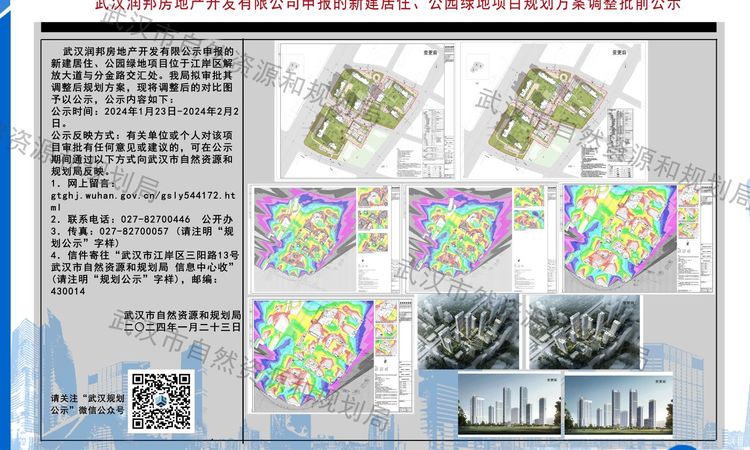Select the fax number 027-82700057

pyautogui.click(x=134, y=231)
